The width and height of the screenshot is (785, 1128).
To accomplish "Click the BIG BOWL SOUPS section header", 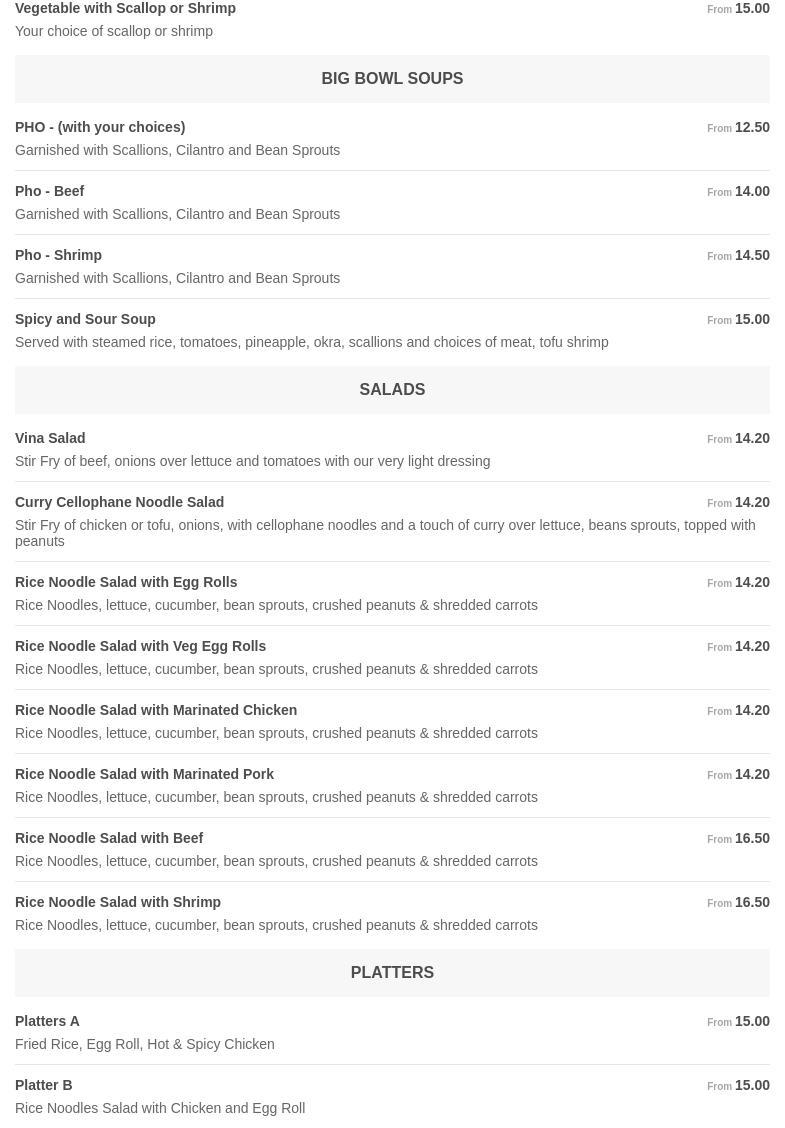I will coord(392,78).
